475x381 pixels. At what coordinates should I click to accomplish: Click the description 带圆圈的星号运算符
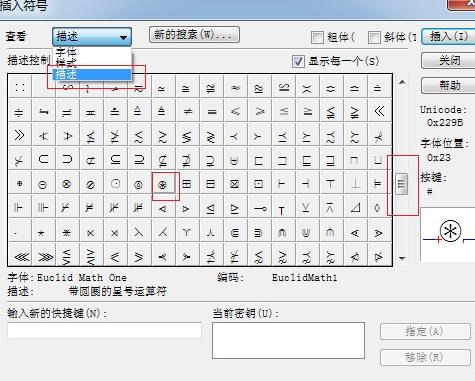(x=117, y=292)
